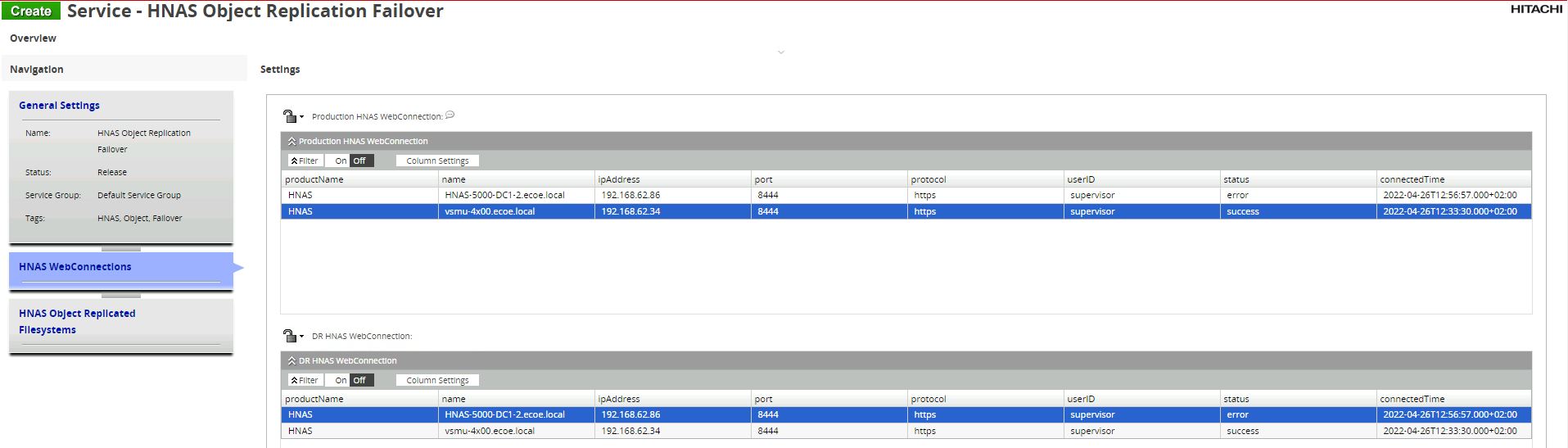Click the lock icon beside DR HNAS WebConnection
The width and height of the screenshot is (1568, 448).
pyautogui.click(x=290, y=336)
